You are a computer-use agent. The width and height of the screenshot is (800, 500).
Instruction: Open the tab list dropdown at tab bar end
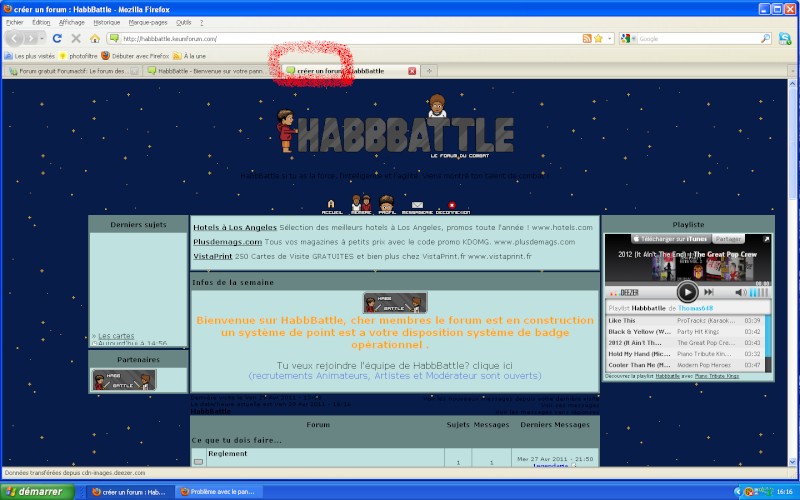792,71
